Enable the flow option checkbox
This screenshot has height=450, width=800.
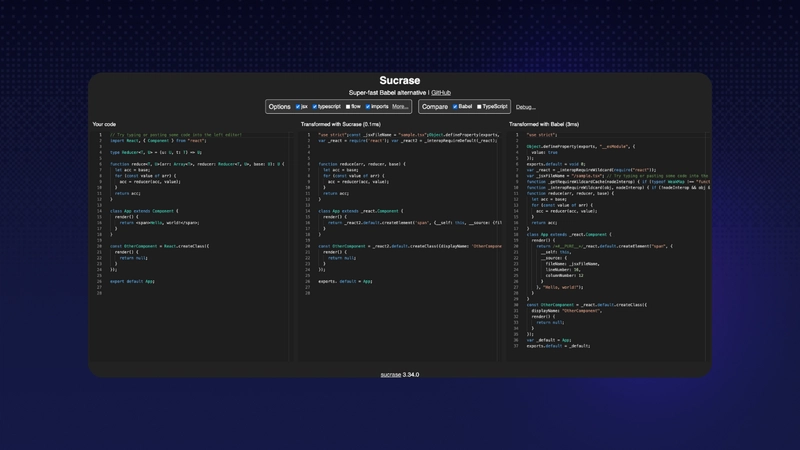coord(348,107)
